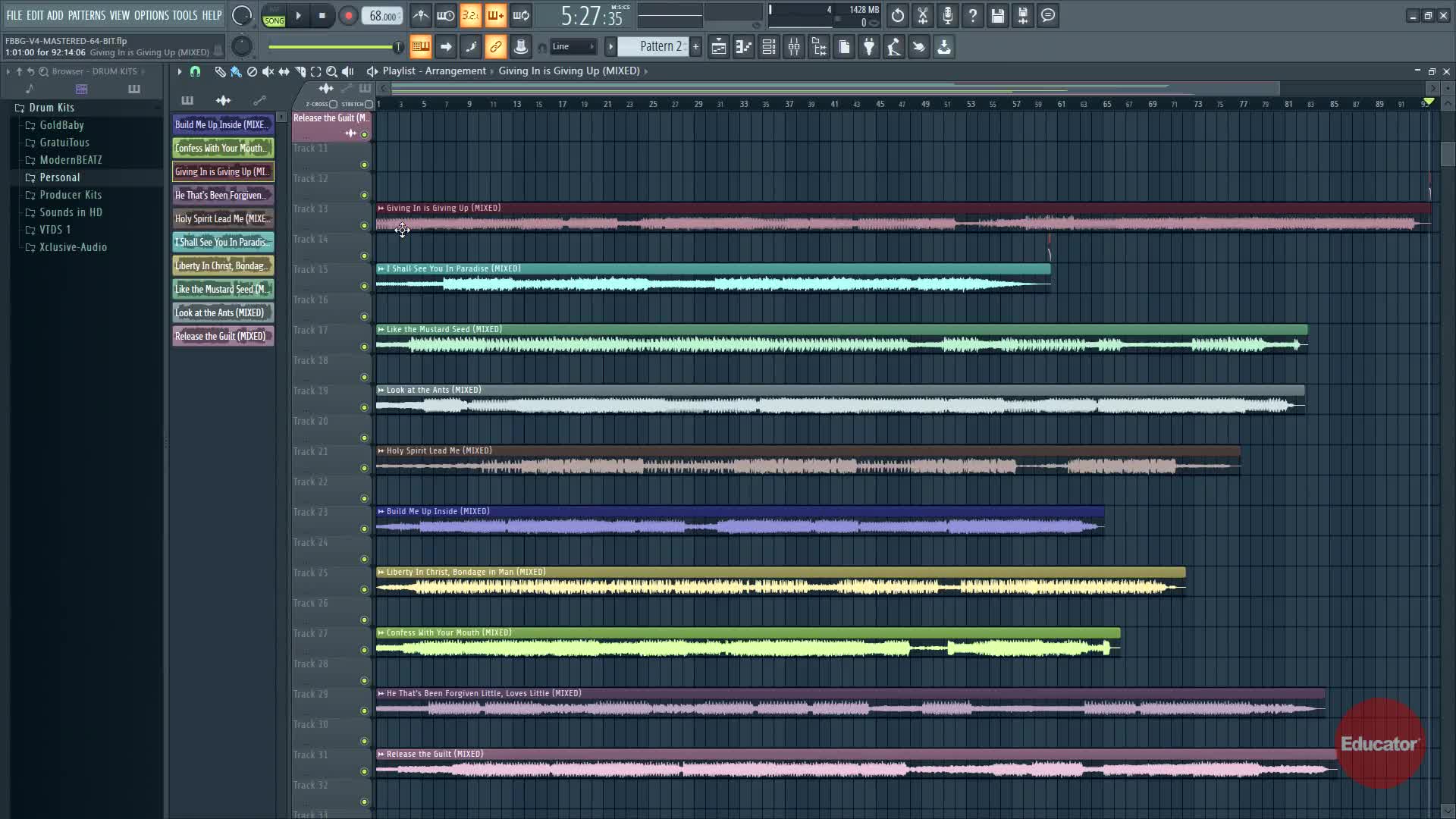Mute Track 13 with its green LED

tap(364, 225)
